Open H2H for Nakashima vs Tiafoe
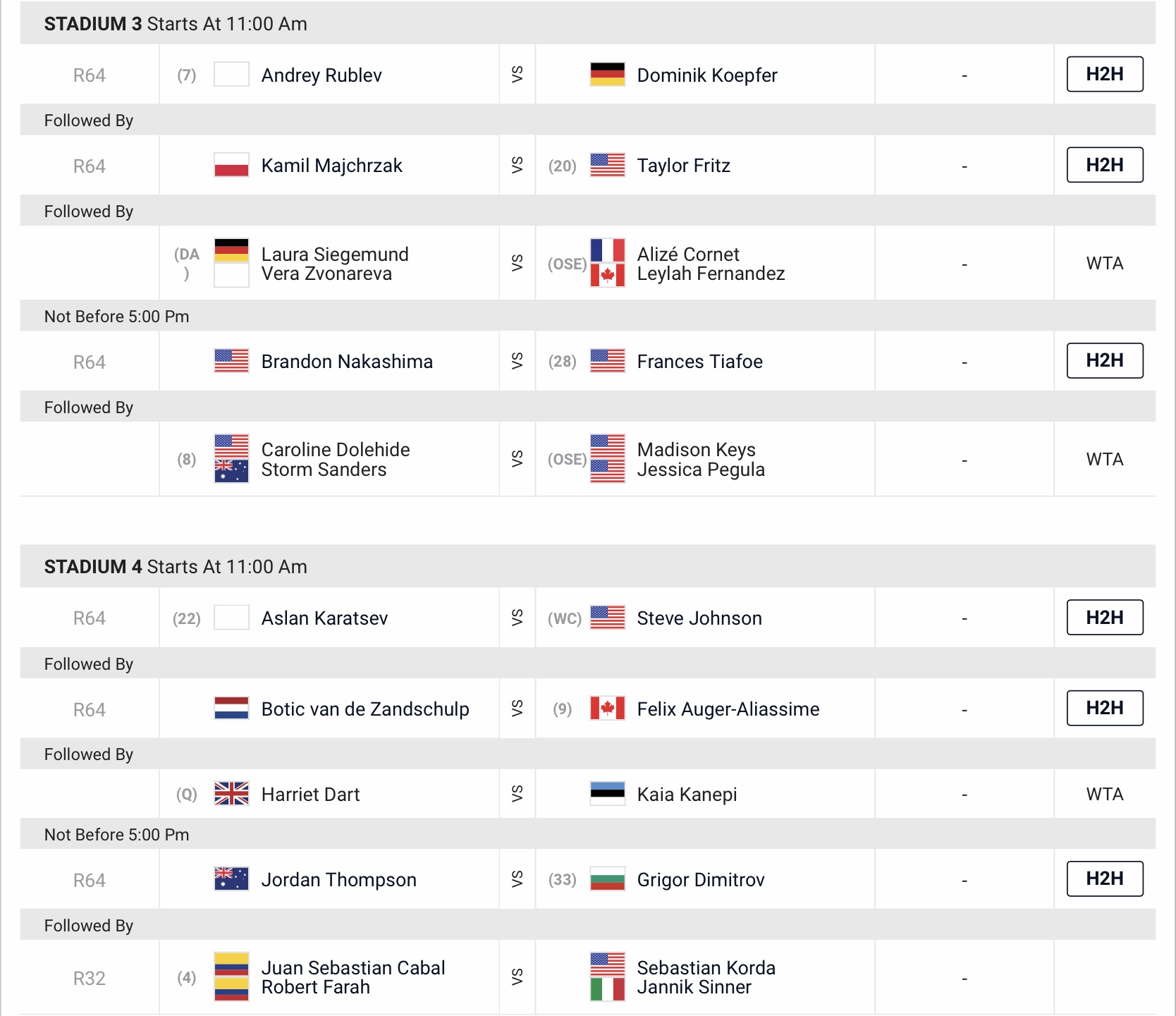The height and width of the screenshot is (1016, 1176). pyautogui.click(x=1105, y=360)
